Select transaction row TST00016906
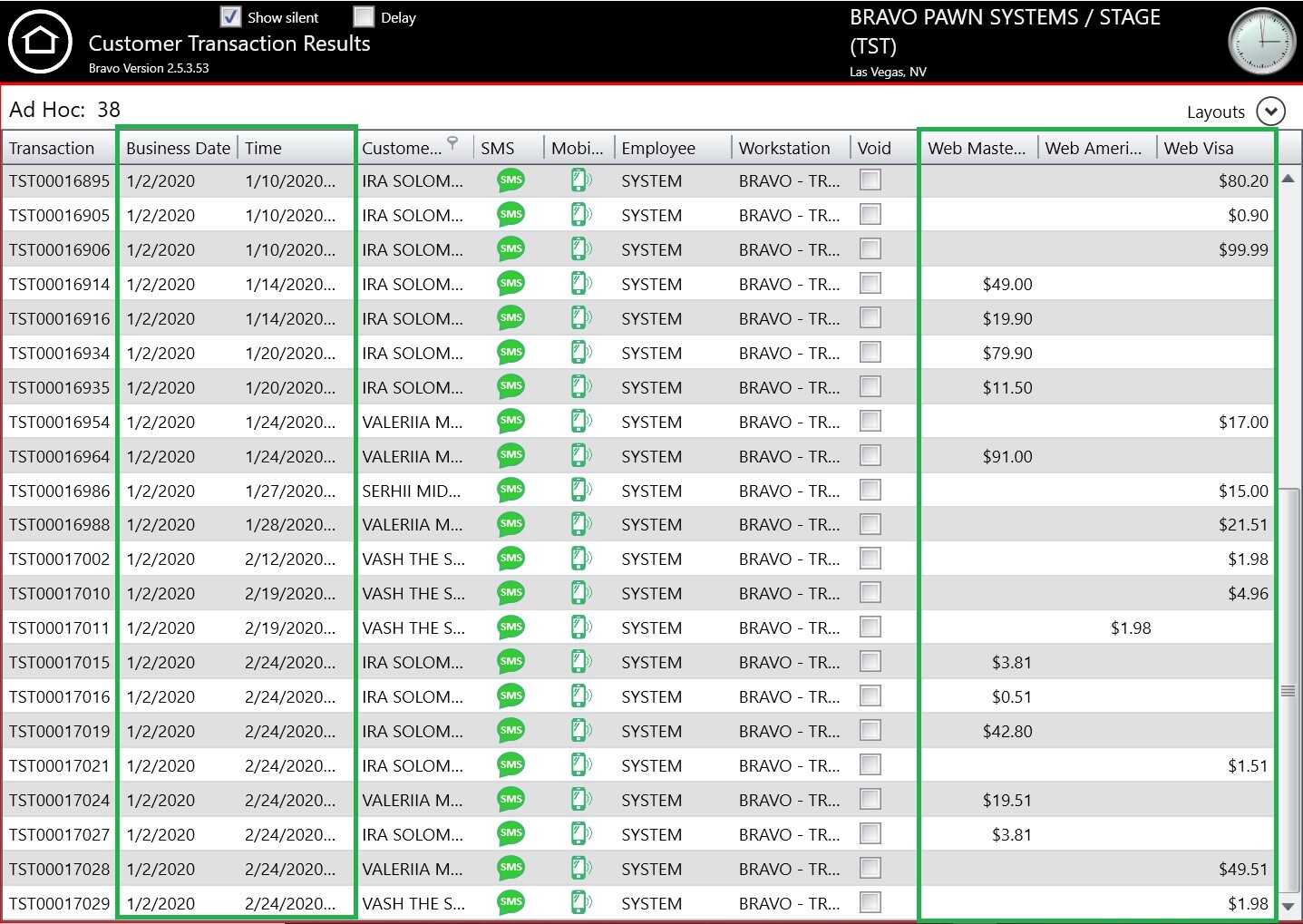 [639, 249]
